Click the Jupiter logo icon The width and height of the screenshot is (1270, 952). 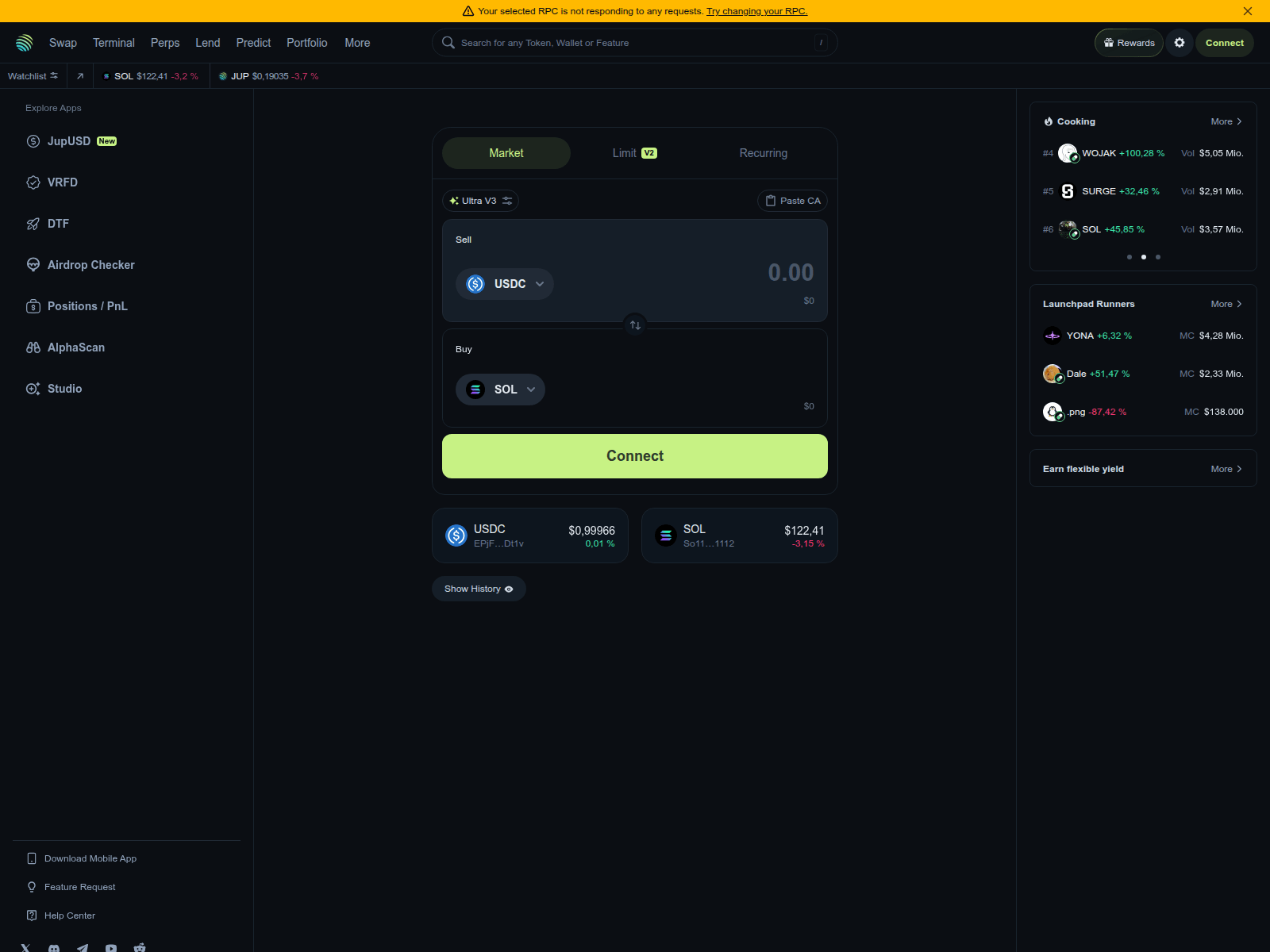point(25,43)
